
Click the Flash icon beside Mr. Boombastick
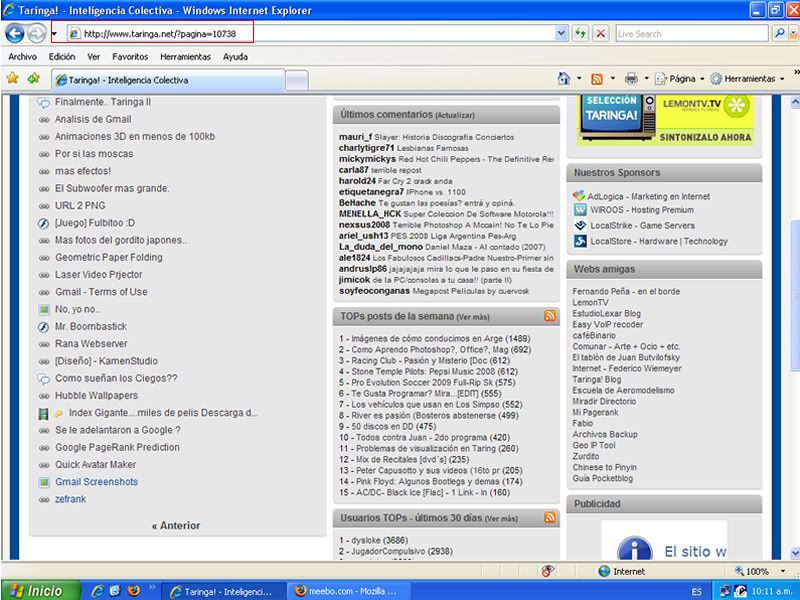pos(43,327)
